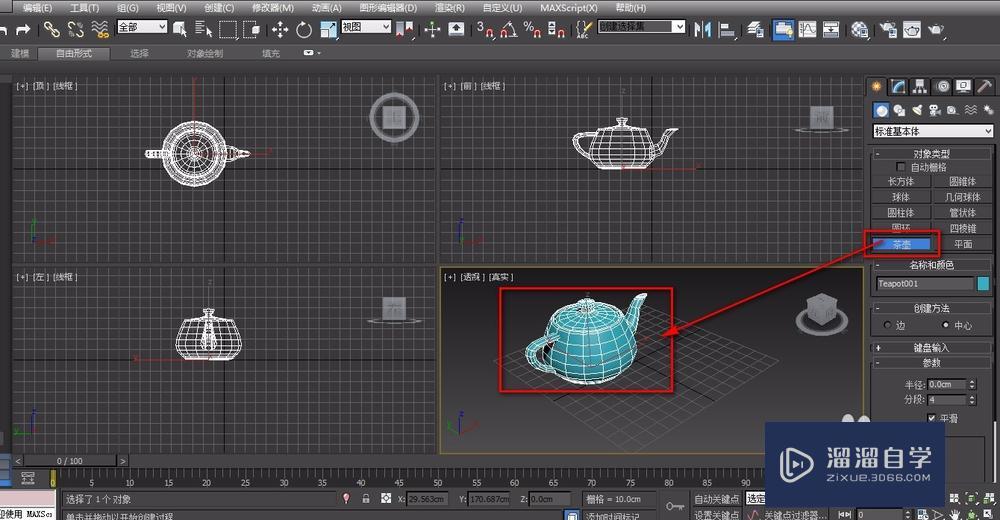This screenshot has width=1000, height=520.
Task: Activate the Select and Rotate tool
Action: coord(304,29)
